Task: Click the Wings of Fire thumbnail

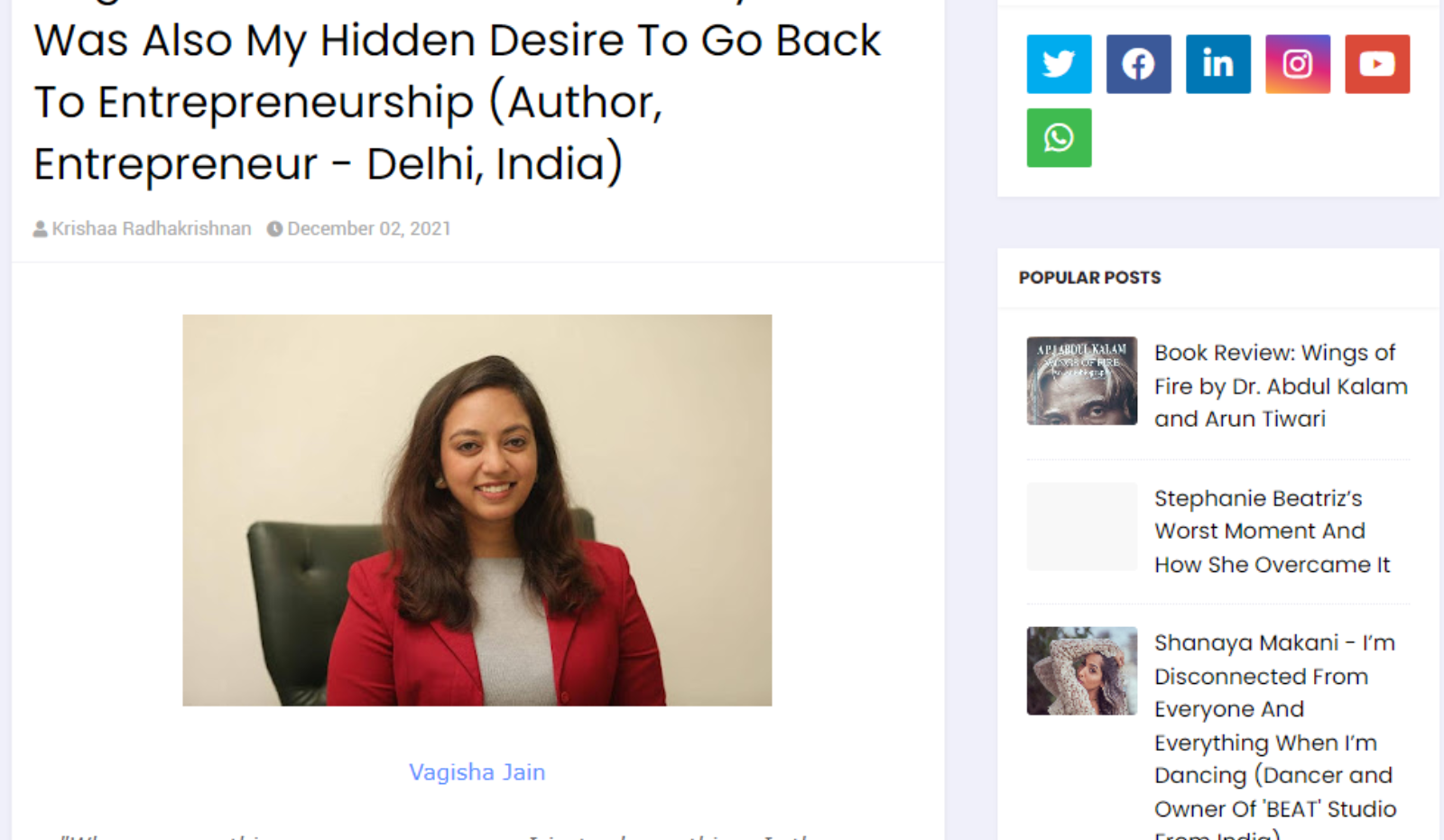Action: click(1081, 381)
